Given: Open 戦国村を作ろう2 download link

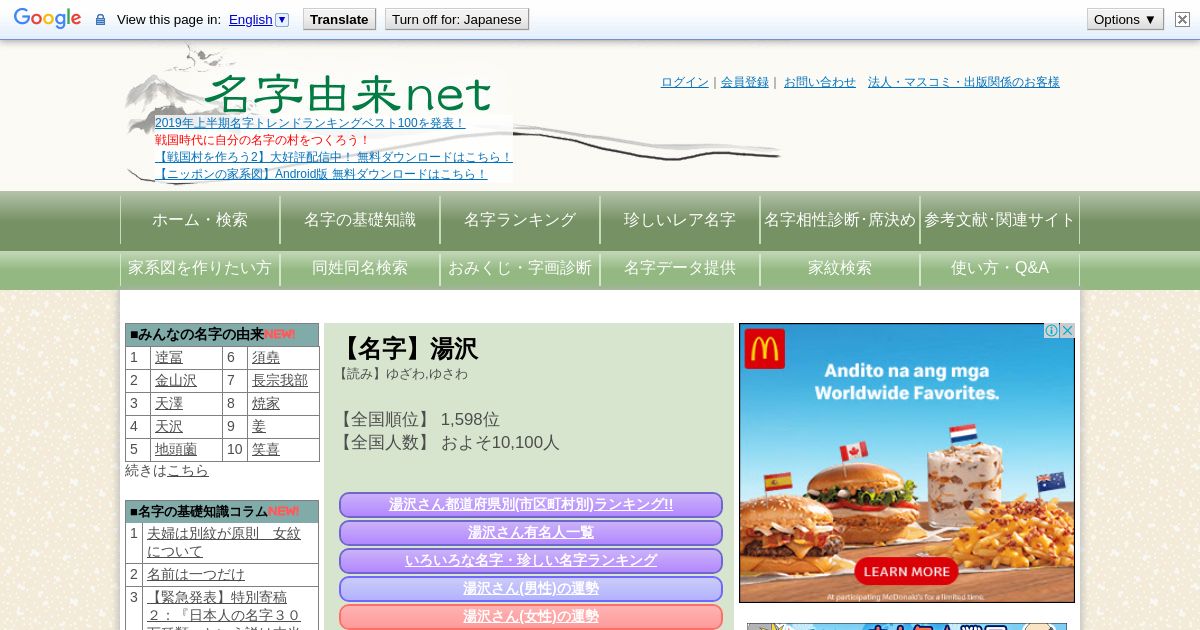Looking at the screenshot, I should pos(334,157).
